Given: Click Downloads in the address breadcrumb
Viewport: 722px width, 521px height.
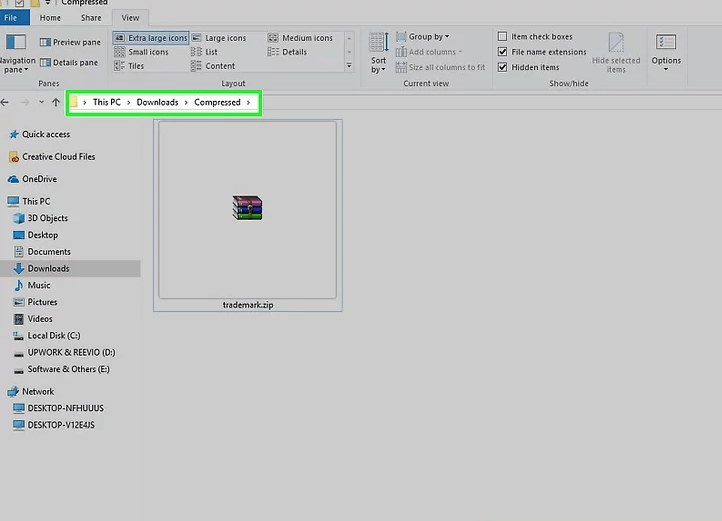Looking at the screenshot, I should pos(157,102).
